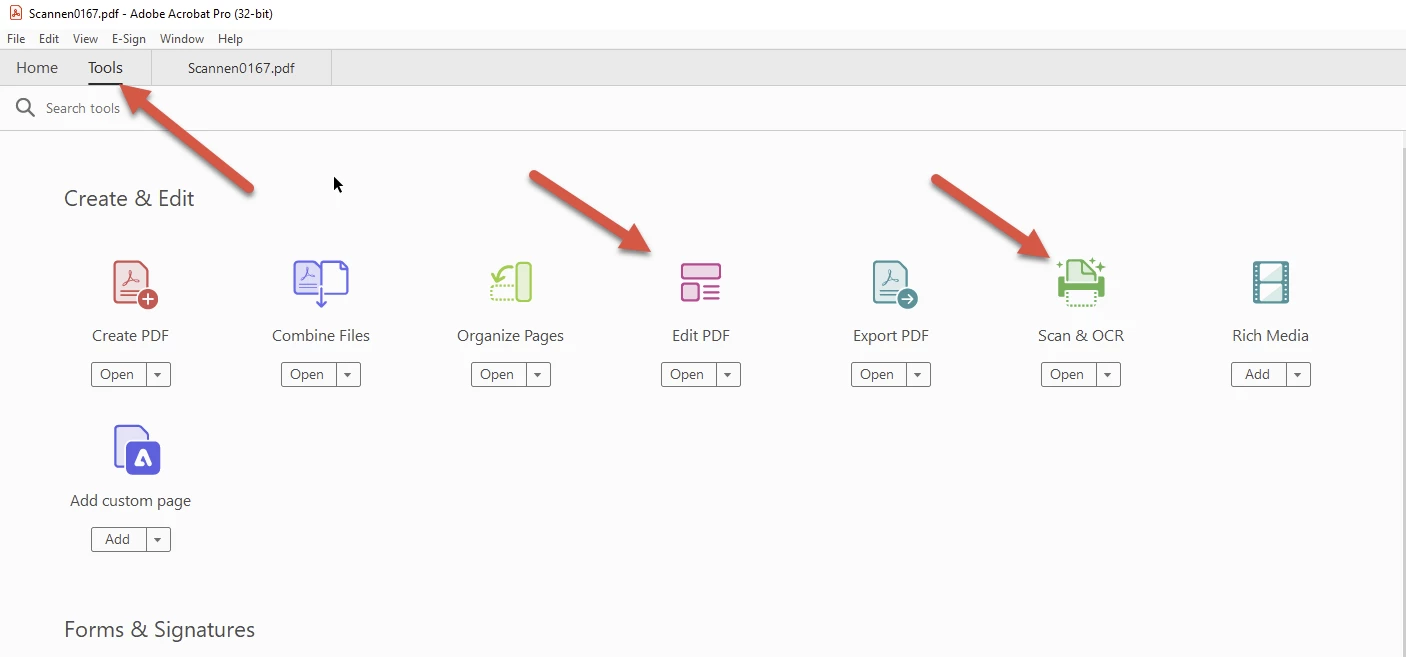Screen dimensions: 1406x657
Task: Expand Export PDF Open dropdown arrow
Action: [x=918, y=374]
